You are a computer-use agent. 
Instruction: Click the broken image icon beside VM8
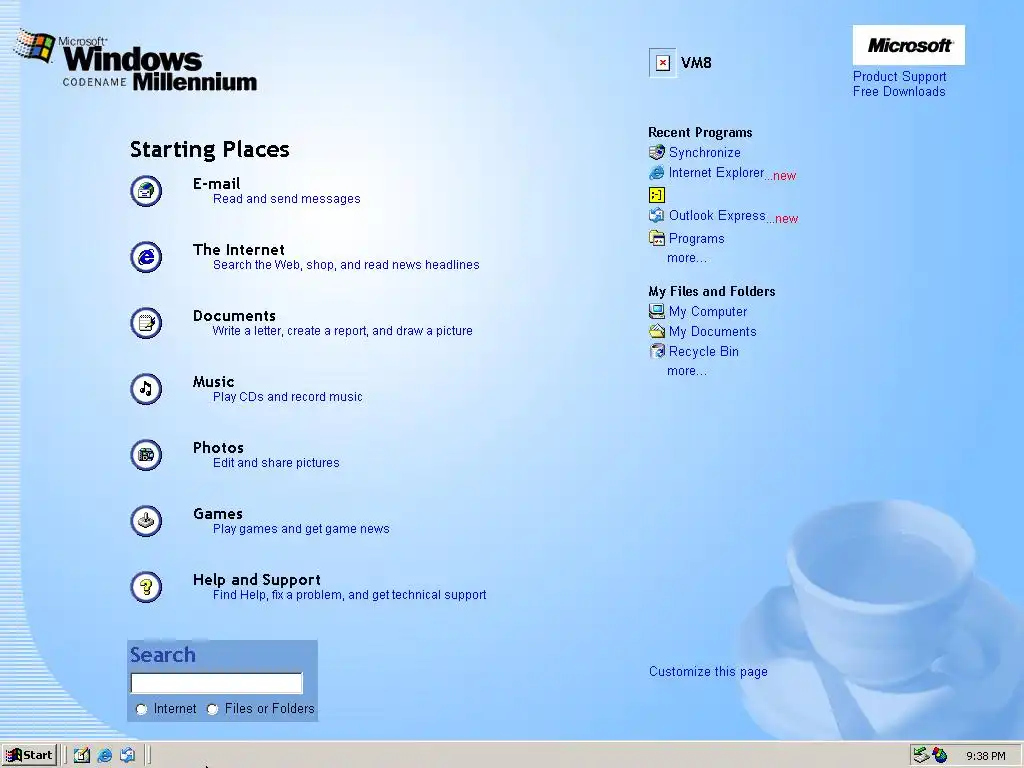(x=662, y=63)
